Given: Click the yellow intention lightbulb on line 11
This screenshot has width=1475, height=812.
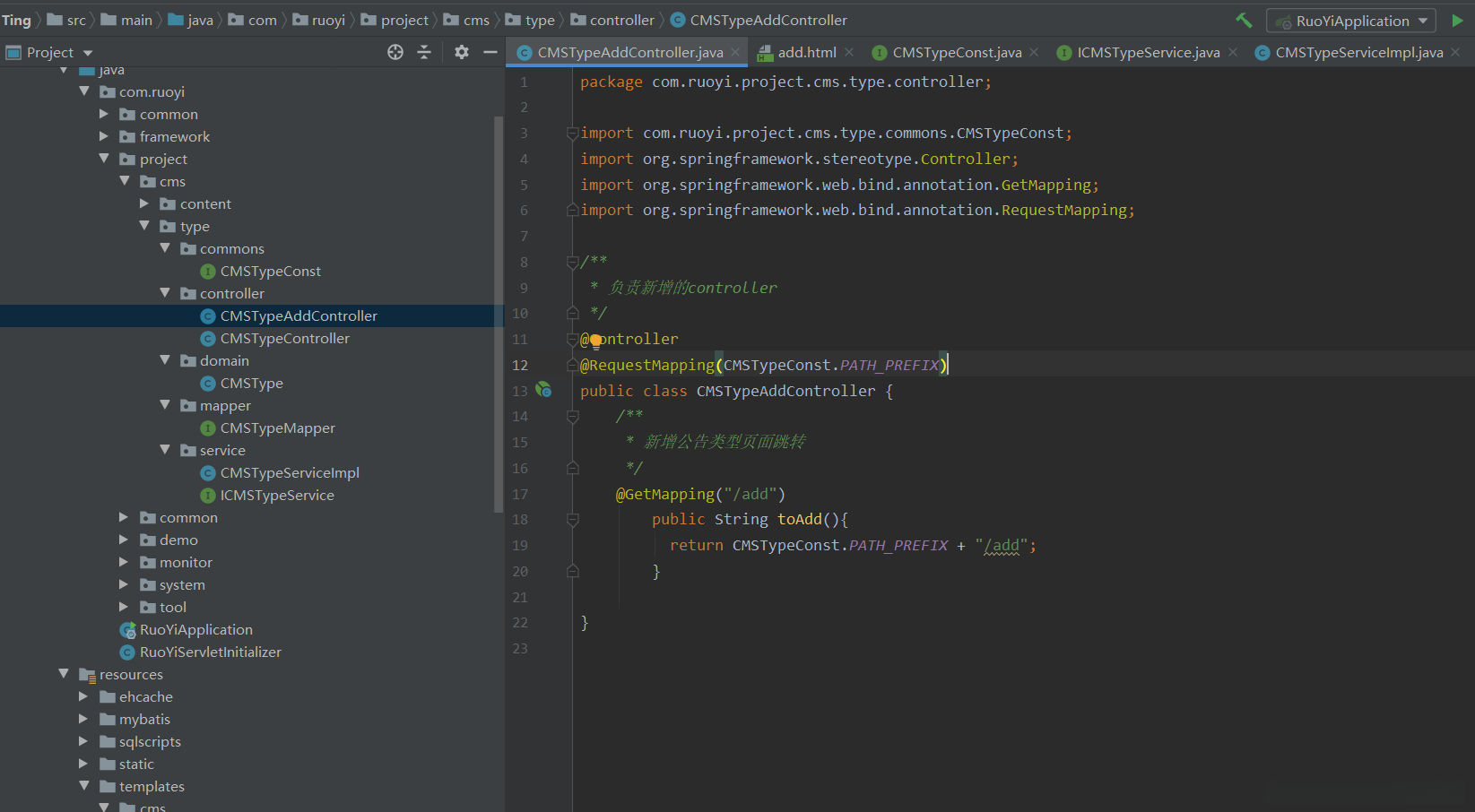Looking at the screenshot, I should point(595,340).
